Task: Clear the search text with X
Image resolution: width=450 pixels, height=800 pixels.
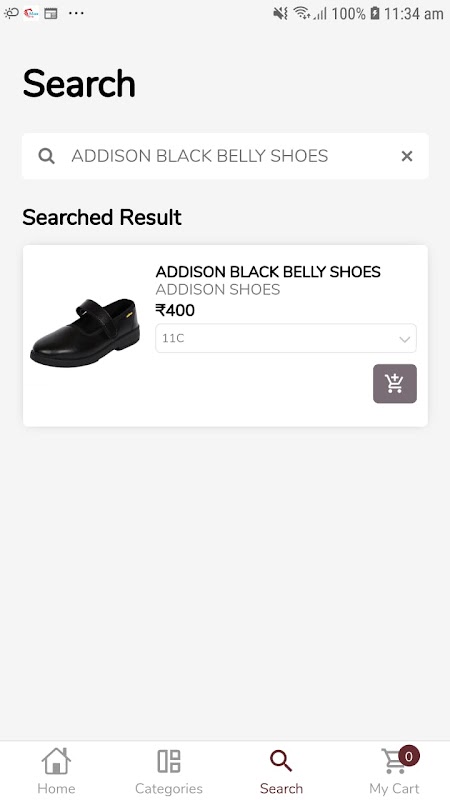Action: tap(407, 156)
